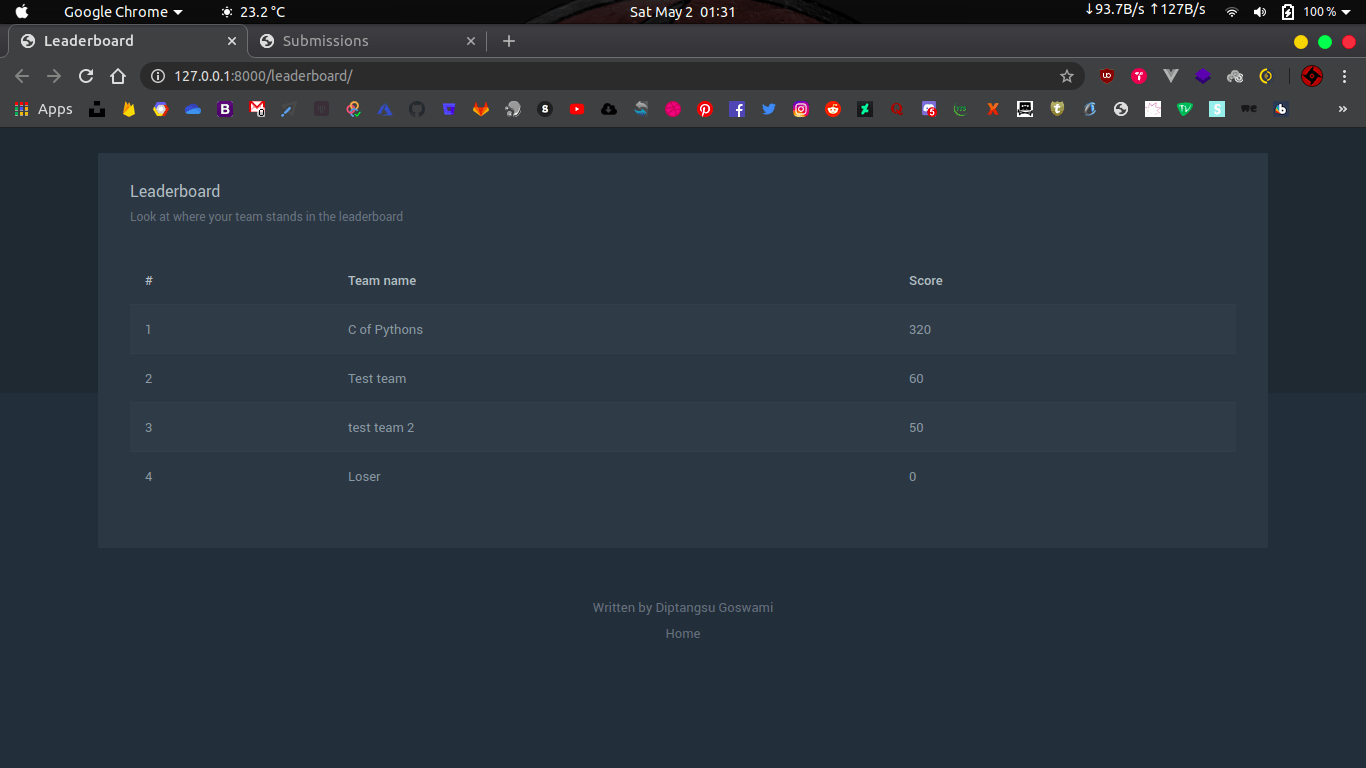Image resolution: width=1366 pixels, height=768 pixels.
Task: Open the Firebase bookmark
Action: tap(129, 109)
